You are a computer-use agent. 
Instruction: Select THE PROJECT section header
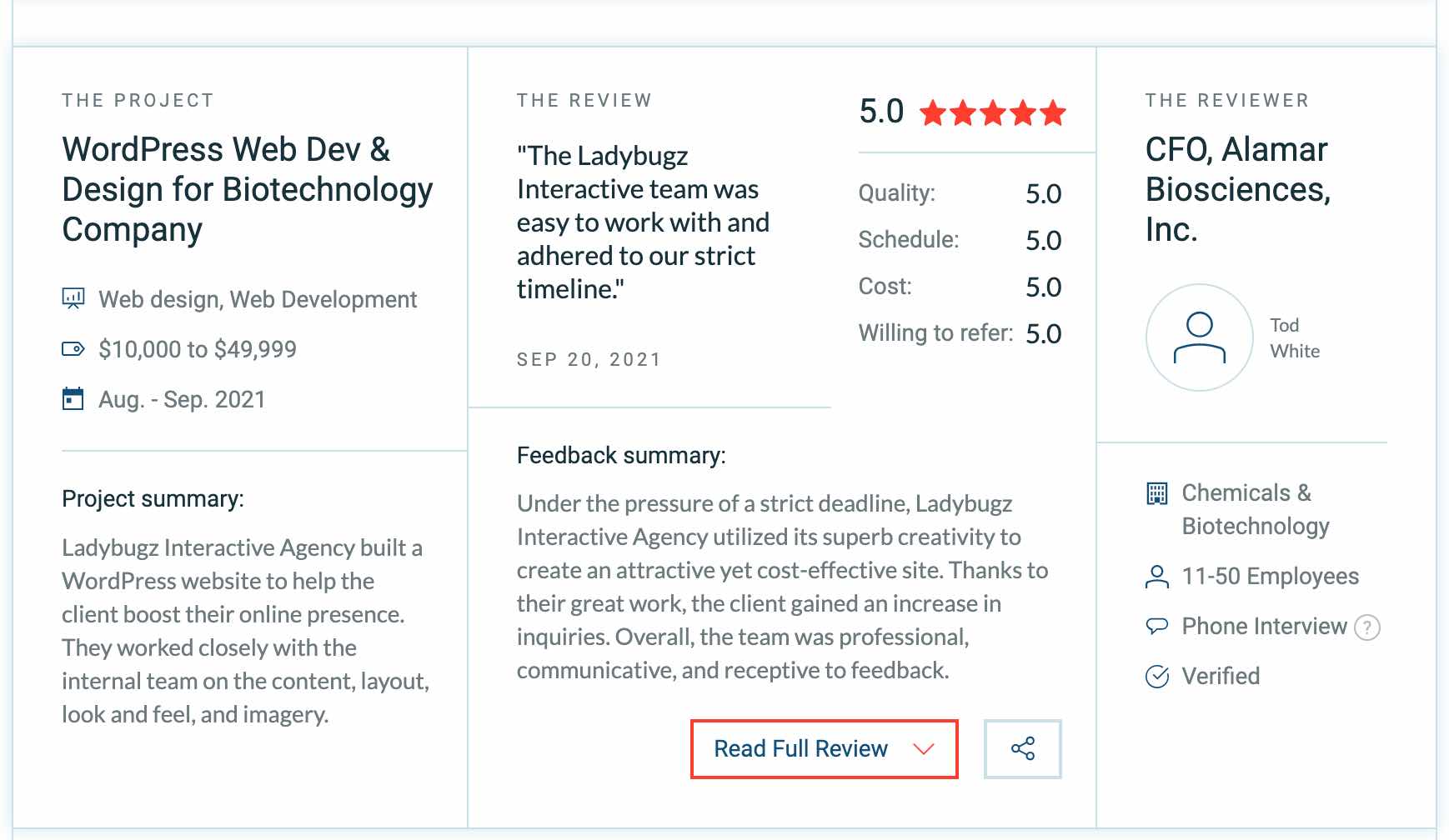coord(137,99)
